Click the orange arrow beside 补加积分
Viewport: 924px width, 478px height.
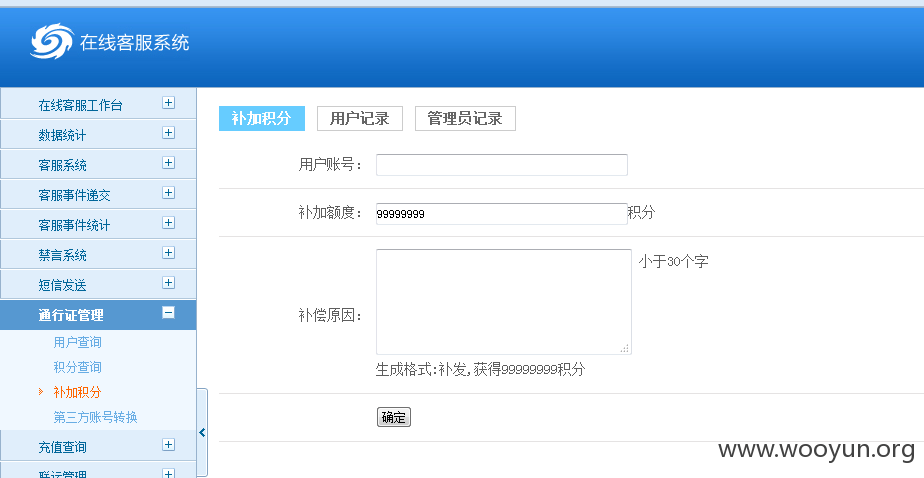coord(41,391)
